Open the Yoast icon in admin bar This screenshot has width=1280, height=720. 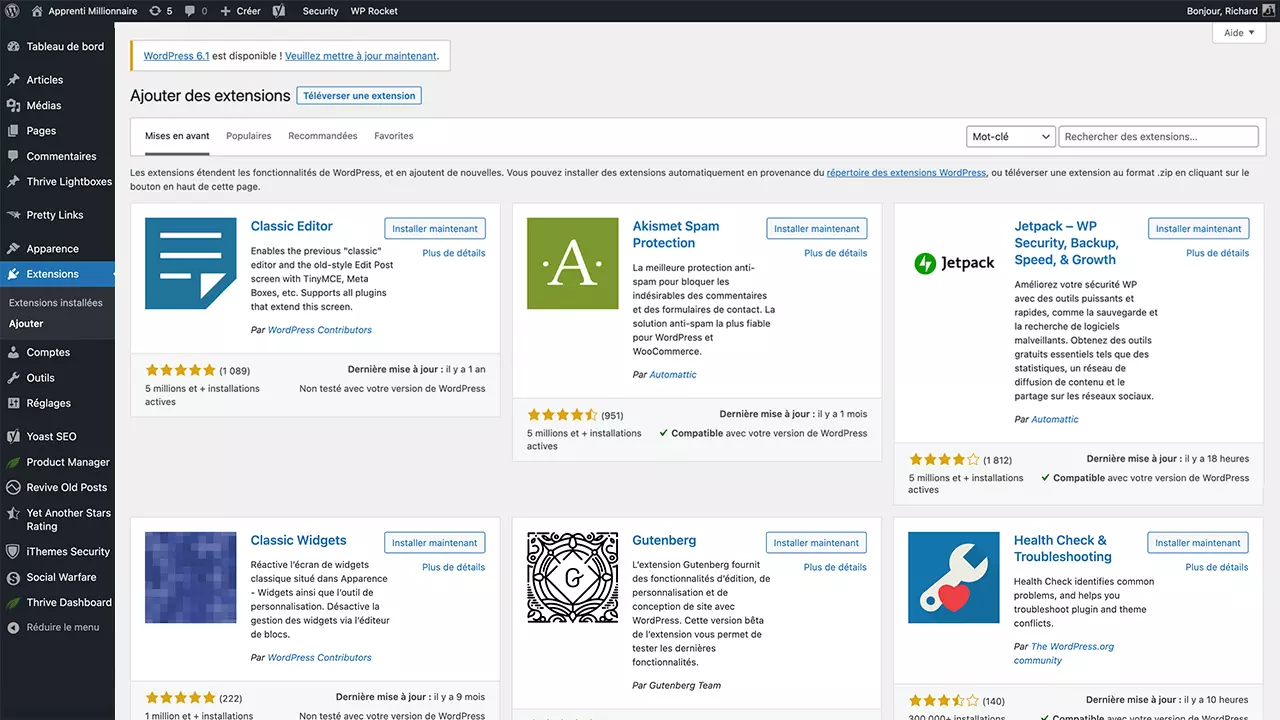click(280, 11)
